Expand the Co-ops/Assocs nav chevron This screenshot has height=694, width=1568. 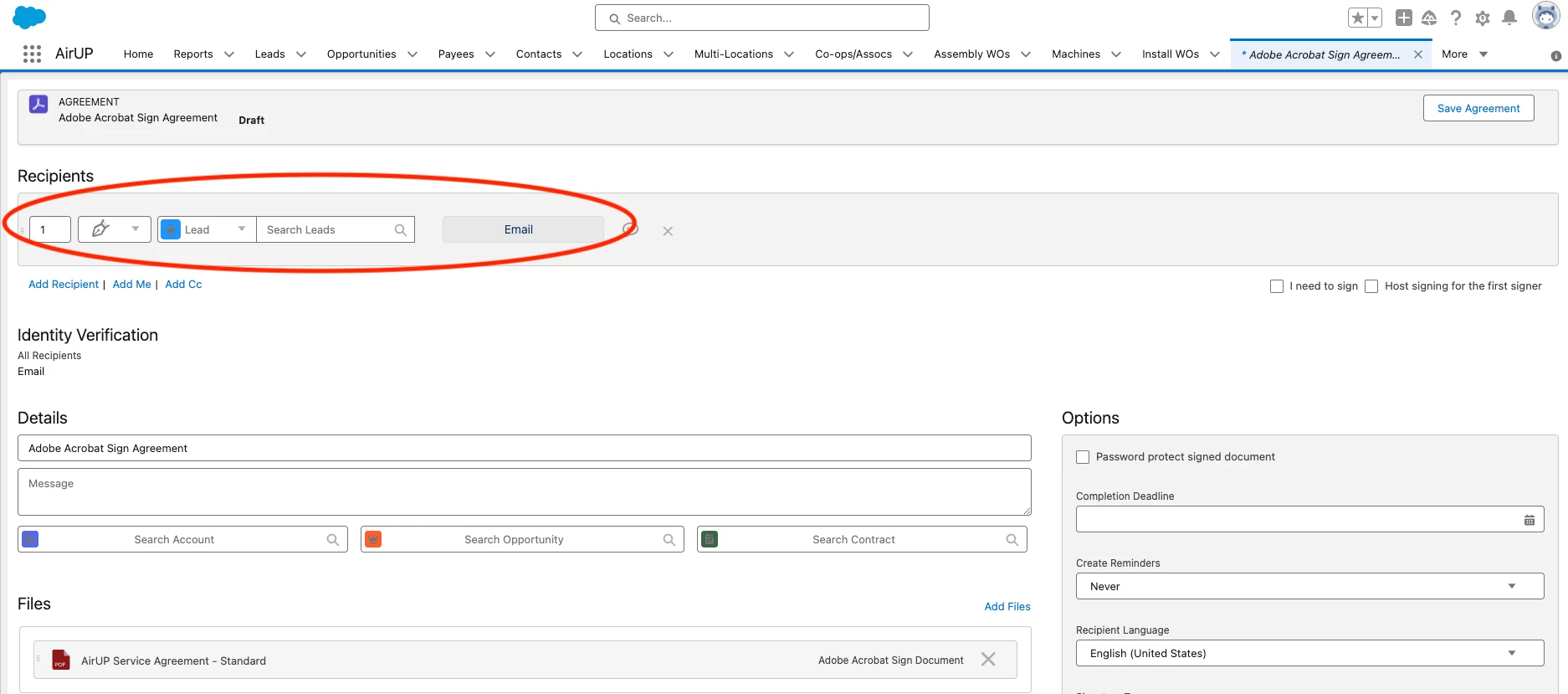908,54
